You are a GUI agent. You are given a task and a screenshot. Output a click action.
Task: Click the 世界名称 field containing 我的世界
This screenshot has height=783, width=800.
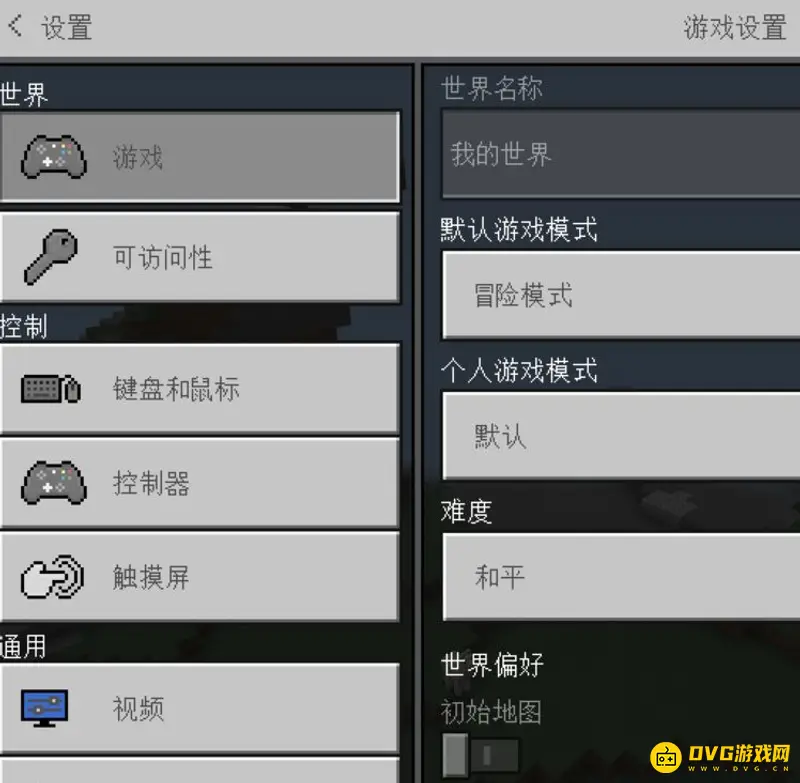click(x=621, y=154)
